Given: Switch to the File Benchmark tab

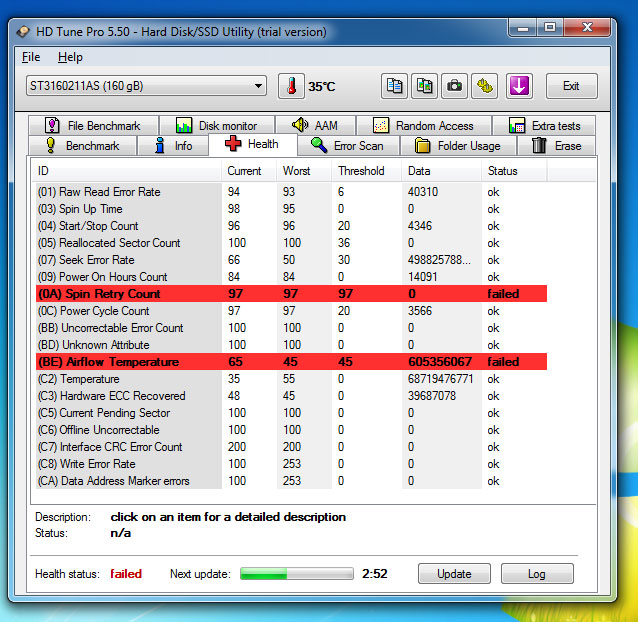Looking at the screenshot, I should click(93, 125).
